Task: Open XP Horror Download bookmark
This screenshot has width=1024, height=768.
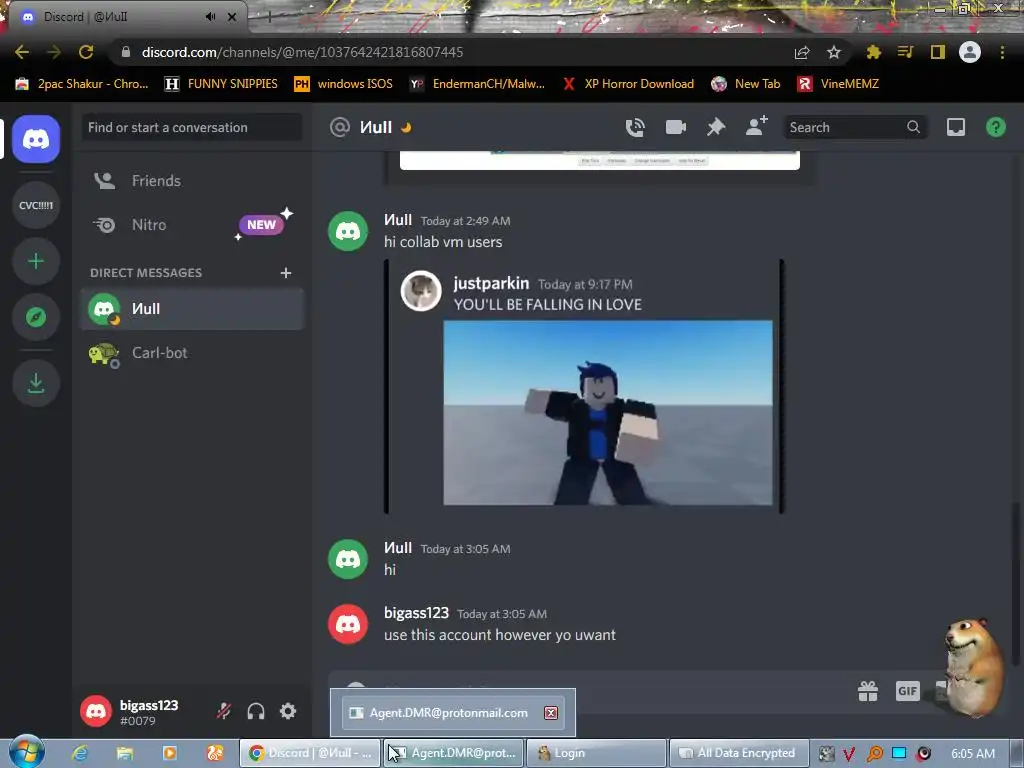Action: tap(628, 84)
